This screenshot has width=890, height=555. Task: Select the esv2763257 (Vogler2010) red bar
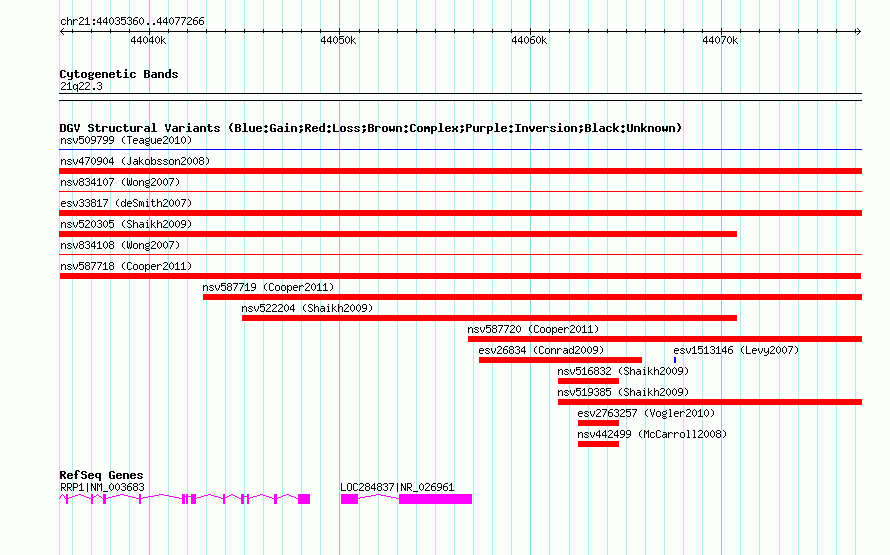[x=598, y=423]
